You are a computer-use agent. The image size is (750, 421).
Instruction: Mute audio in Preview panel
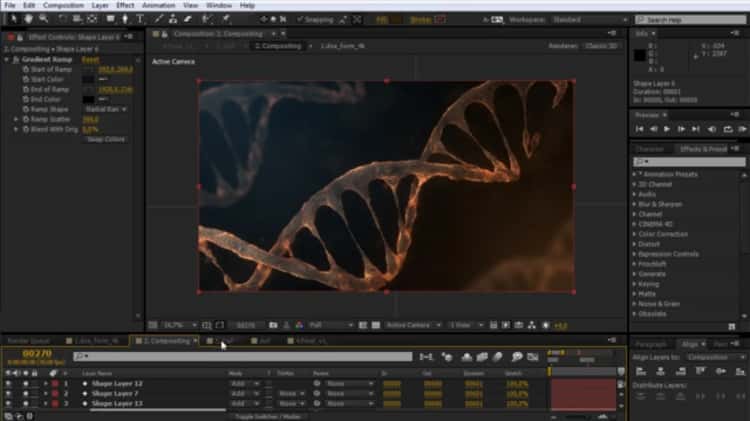click(712, 129)
